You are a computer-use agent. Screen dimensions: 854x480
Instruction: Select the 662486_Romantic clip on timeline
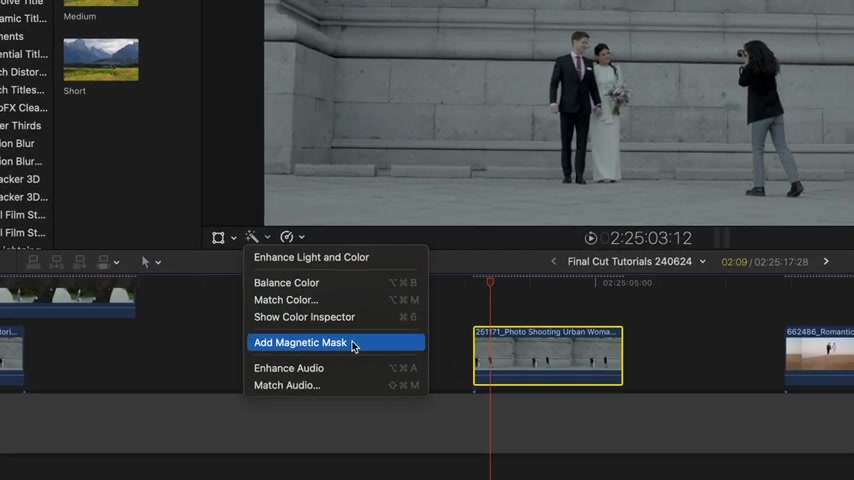(x=820, y=356)
